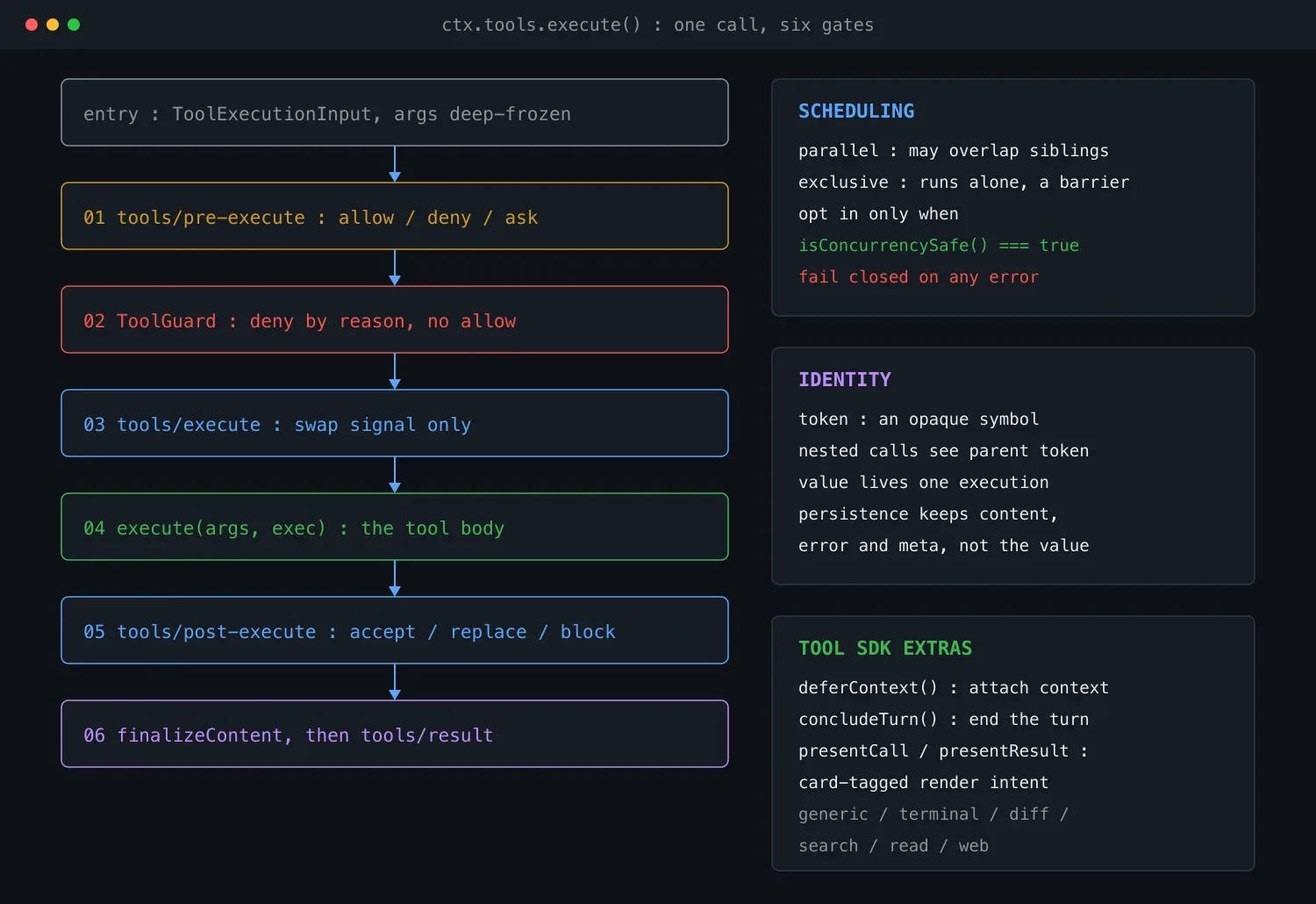Click 'error and meta, not the value'

pos(944,546)
